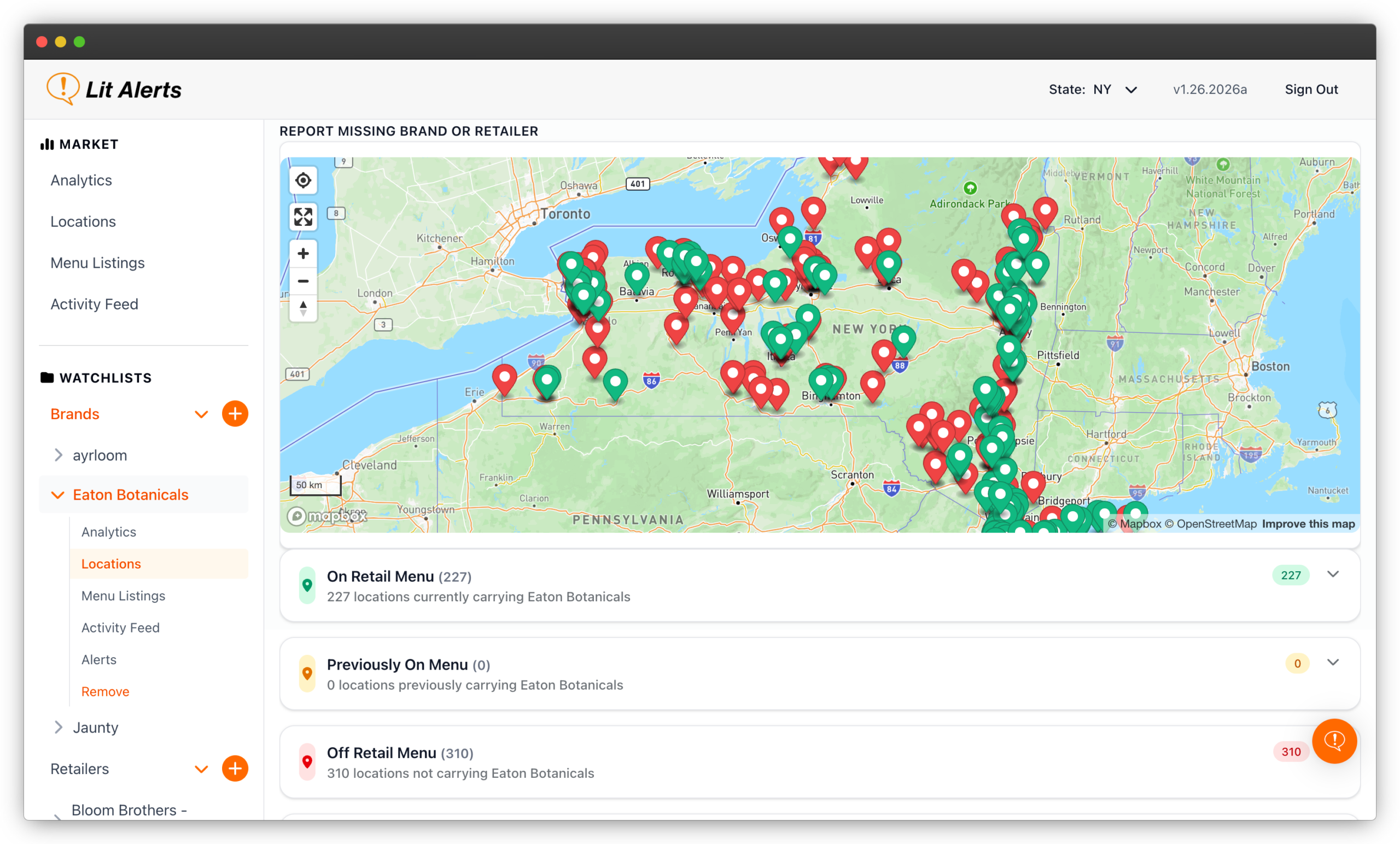The image size is (1400, 844).
Task: Reset map compass bearing
Action: (x=303, y=308)
